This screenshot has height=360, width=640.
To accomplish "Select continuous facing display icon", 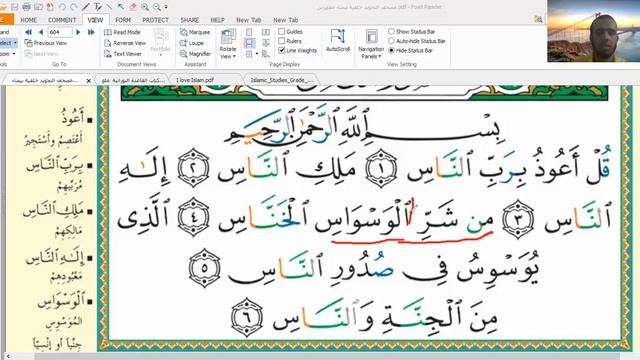I will [x=266, y=43].
